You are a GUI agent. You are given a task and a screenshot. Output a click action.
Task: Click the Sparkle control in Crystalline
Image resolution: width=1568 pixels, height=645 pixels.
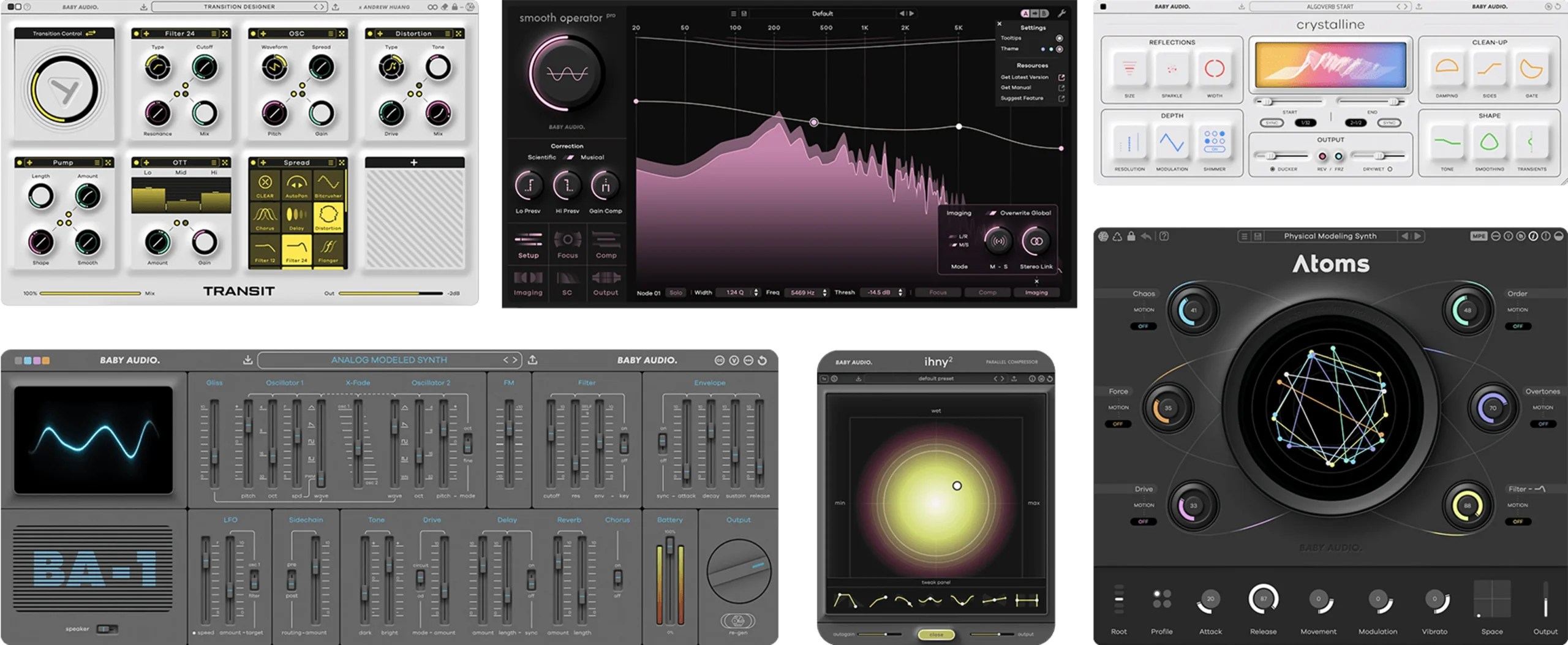pyautogui.click(x=1172, y=69)
